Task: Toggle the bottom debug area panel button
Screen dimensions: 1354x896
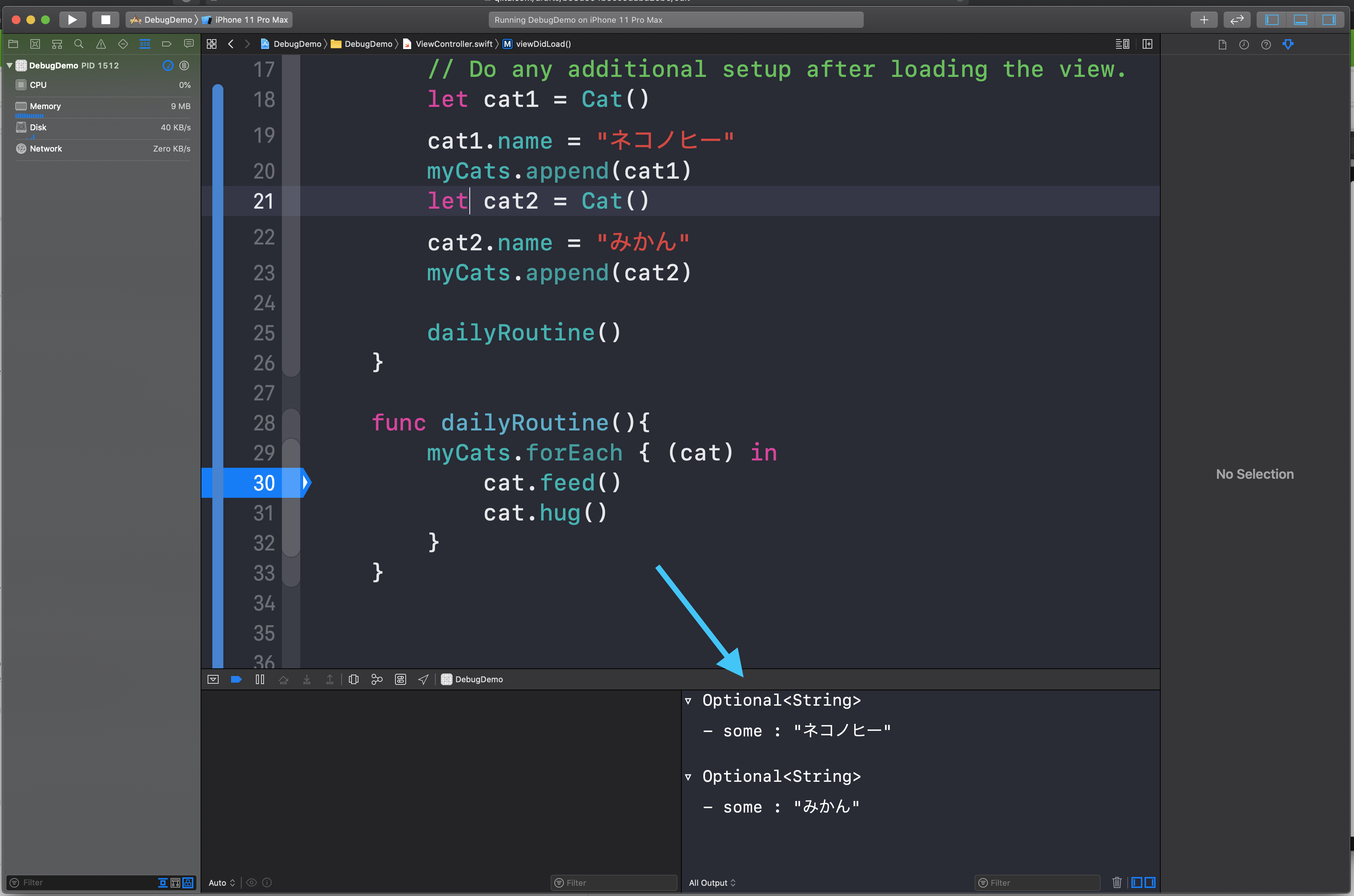Action: 1300,19
